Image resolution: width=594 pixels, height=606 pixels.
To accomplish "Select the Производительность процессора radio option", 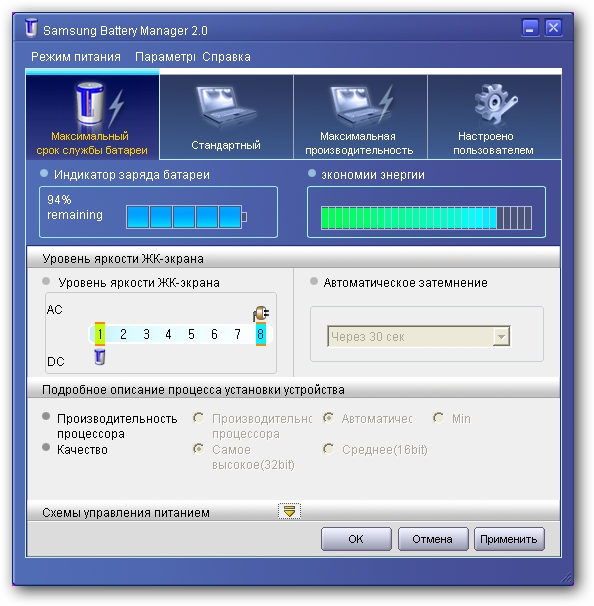I will tap(199, 418).
